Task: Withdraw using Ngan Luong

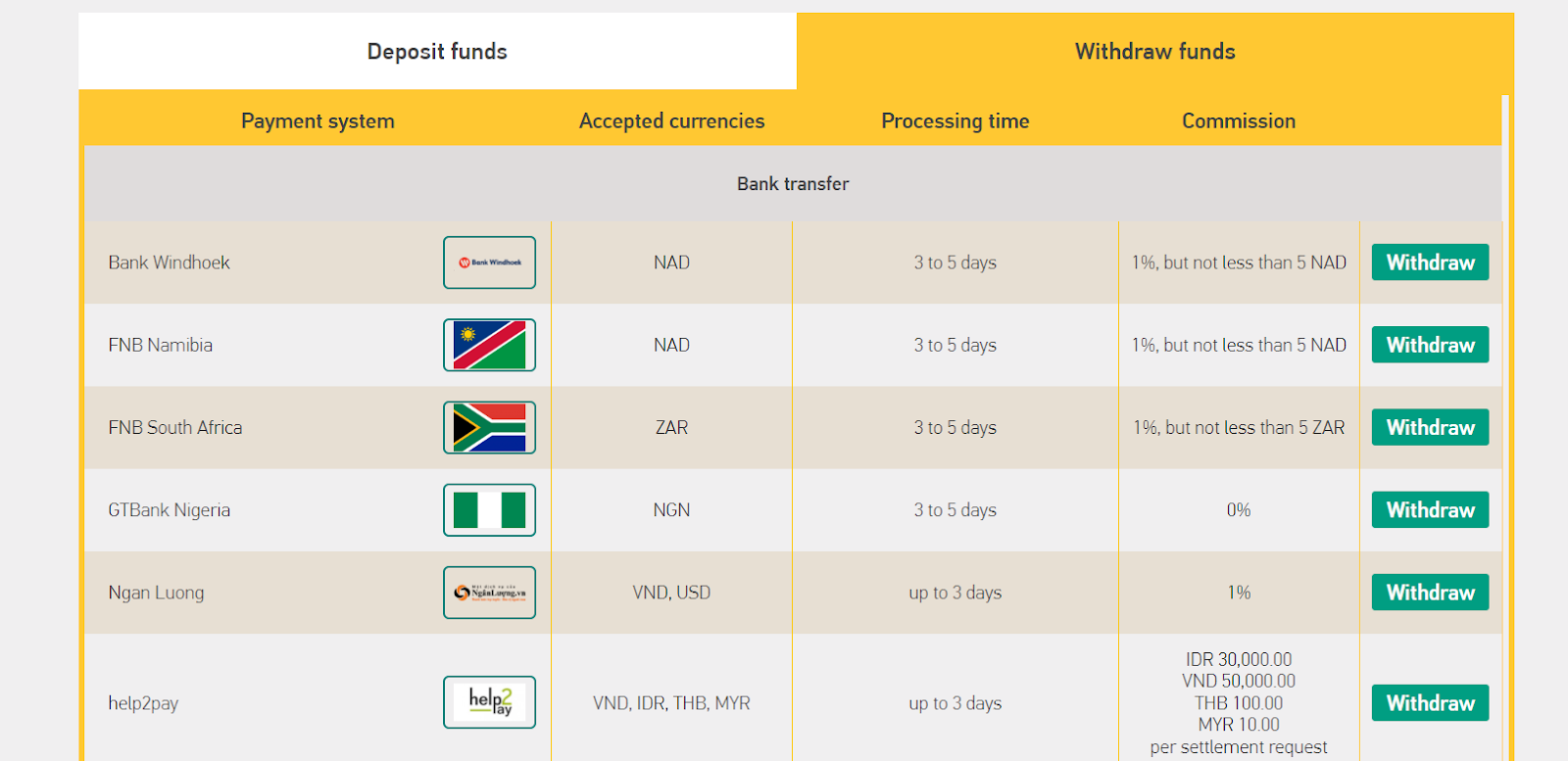Action: coord(1430,593)
